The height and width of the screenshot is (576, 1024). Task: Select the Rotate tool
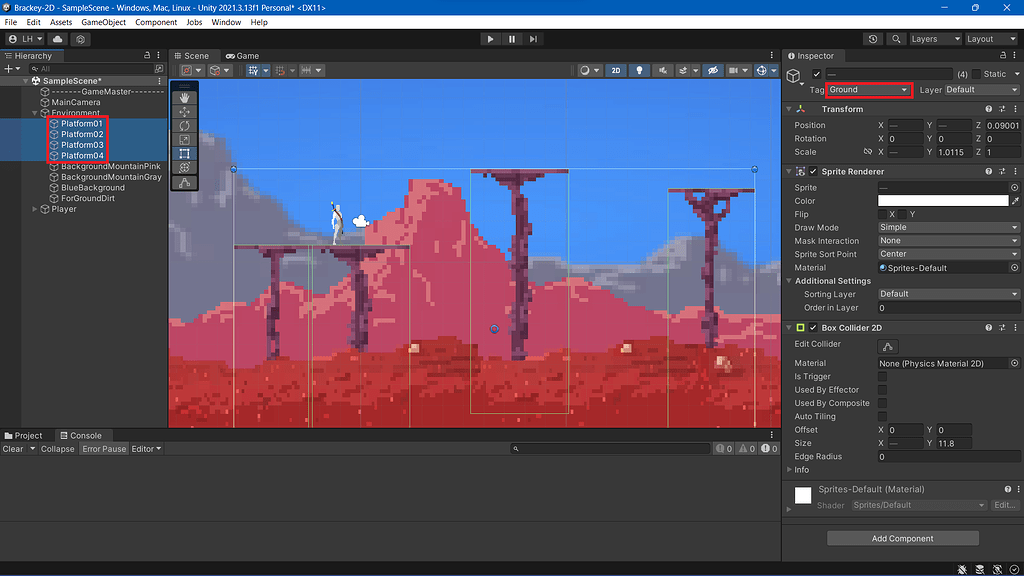(186, 127)
